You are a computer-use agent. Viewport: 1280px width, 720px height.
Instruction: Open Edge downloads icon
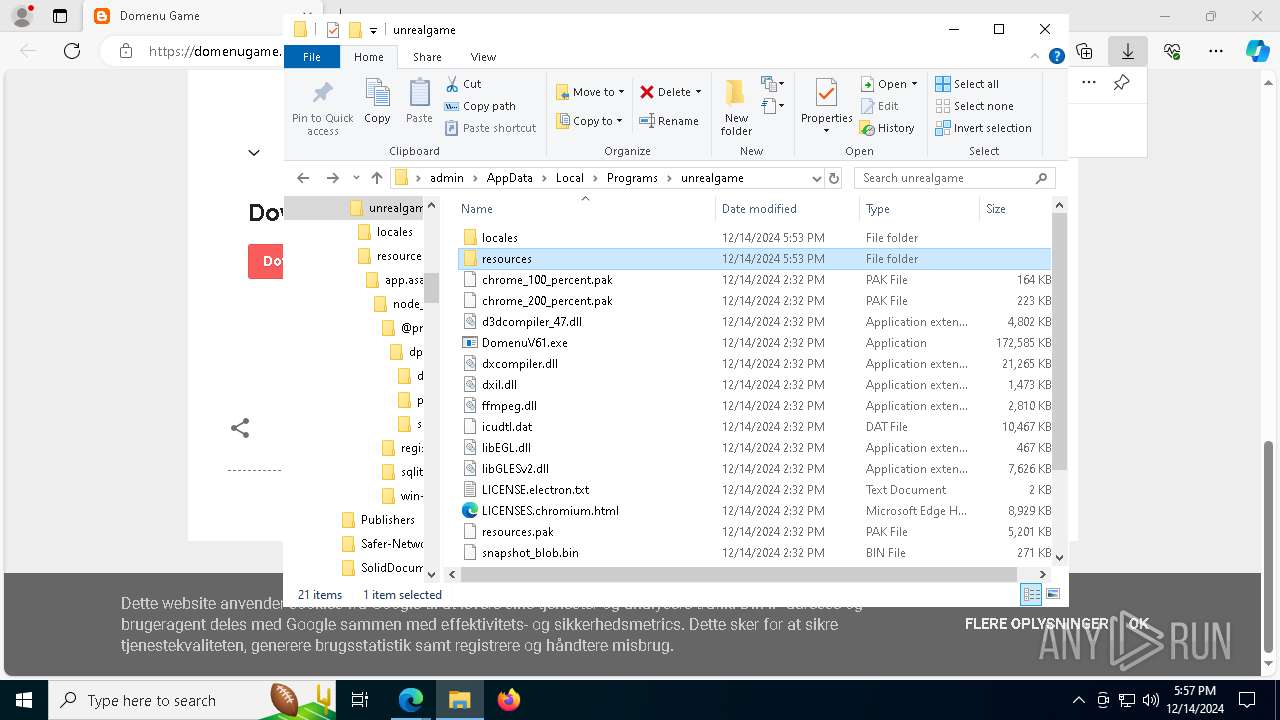(x=1128, y=51)
